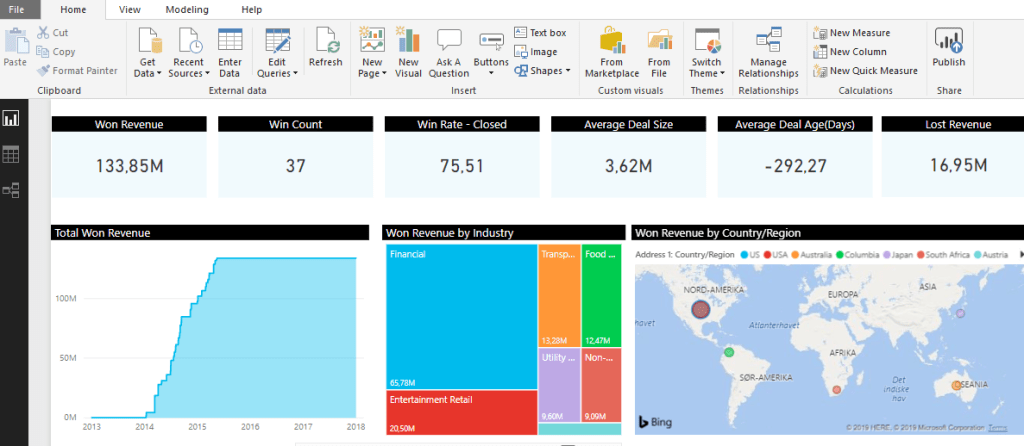Insert a Text box
This screenshot has width=1024, height=446.
(540, 33)
